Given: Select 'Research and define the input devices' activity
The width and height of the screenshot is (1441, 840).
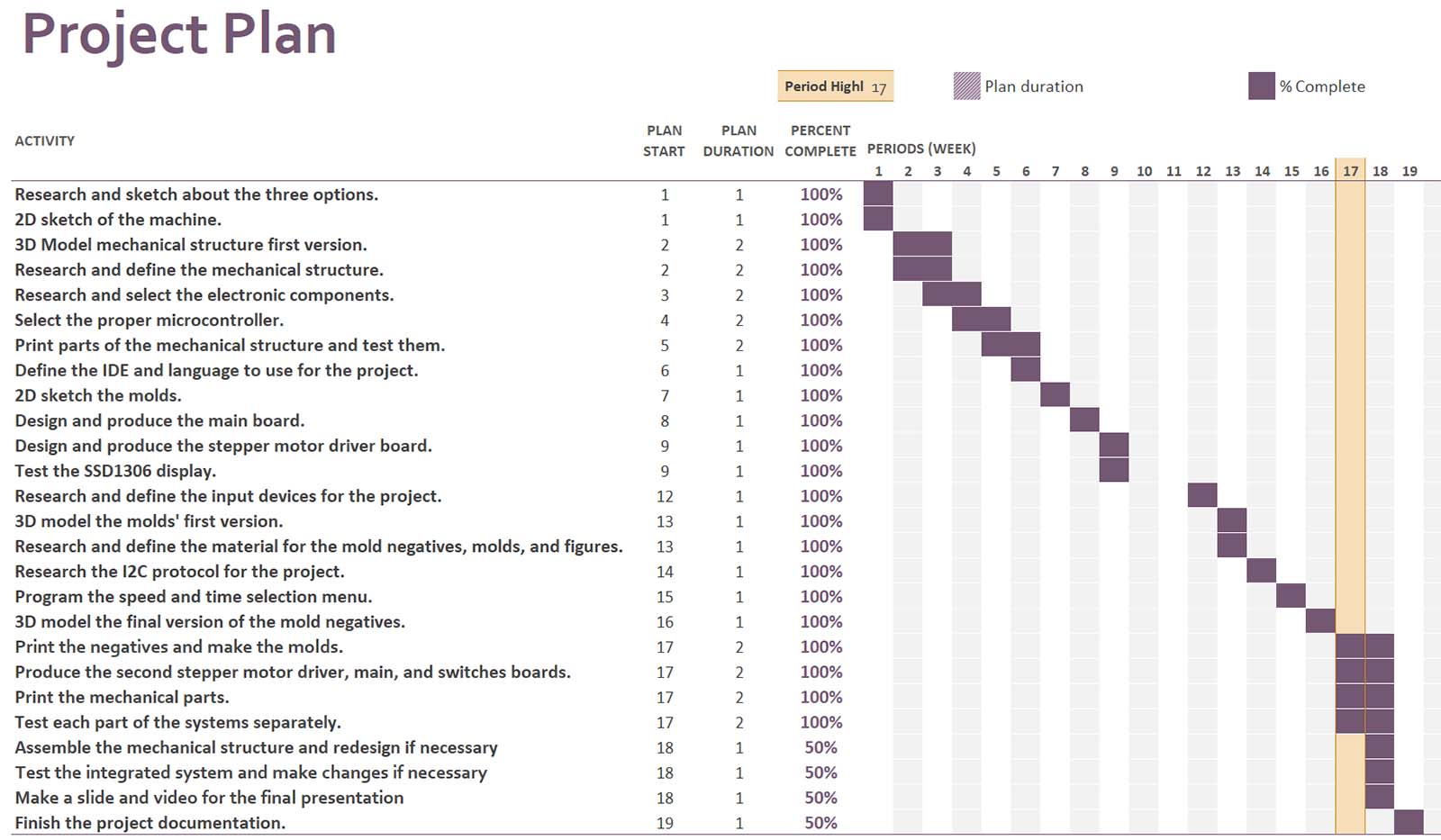Looking at the screenshot, I should pos(228,497).
